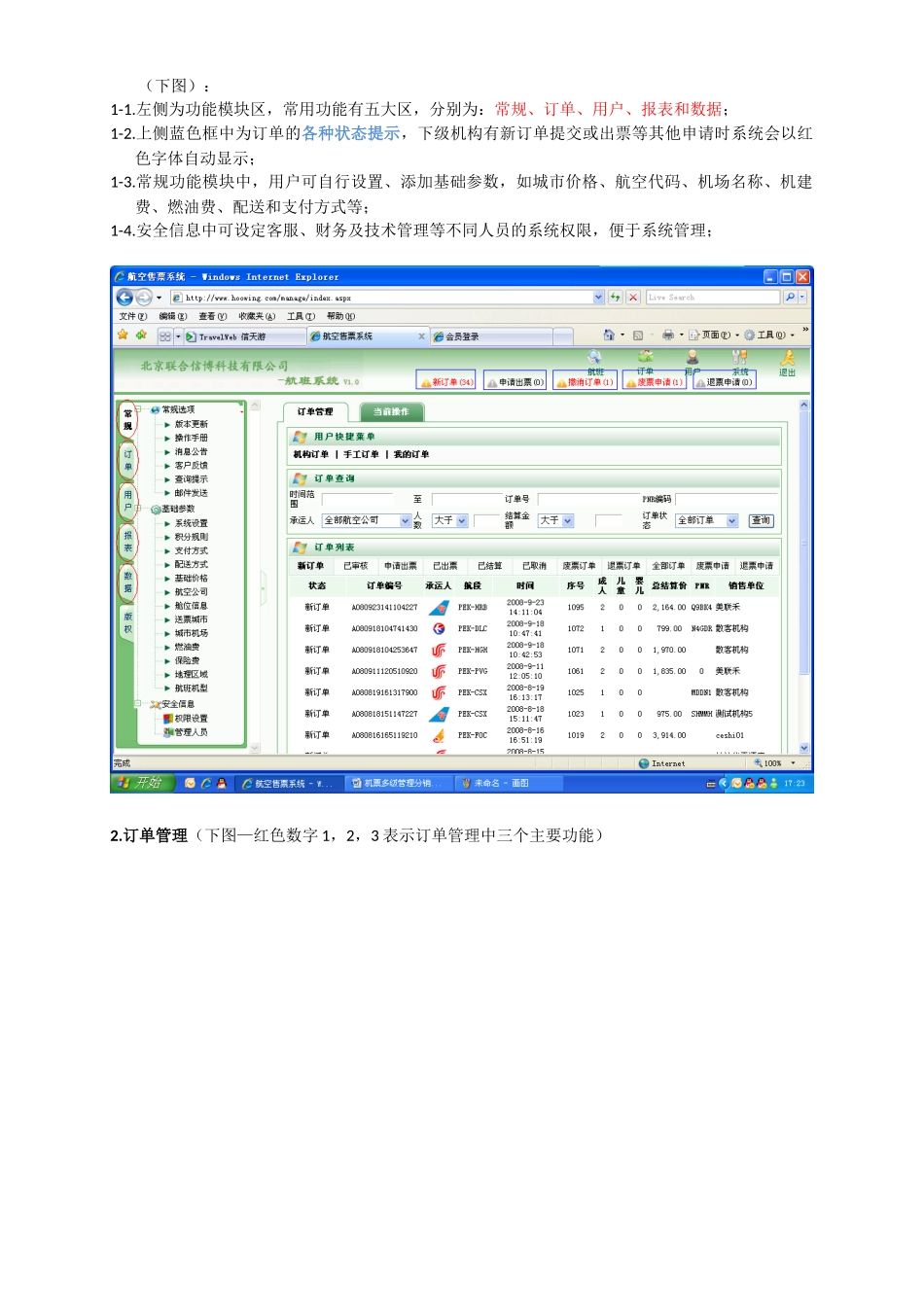Click the 查询 search button

(761, 521)
